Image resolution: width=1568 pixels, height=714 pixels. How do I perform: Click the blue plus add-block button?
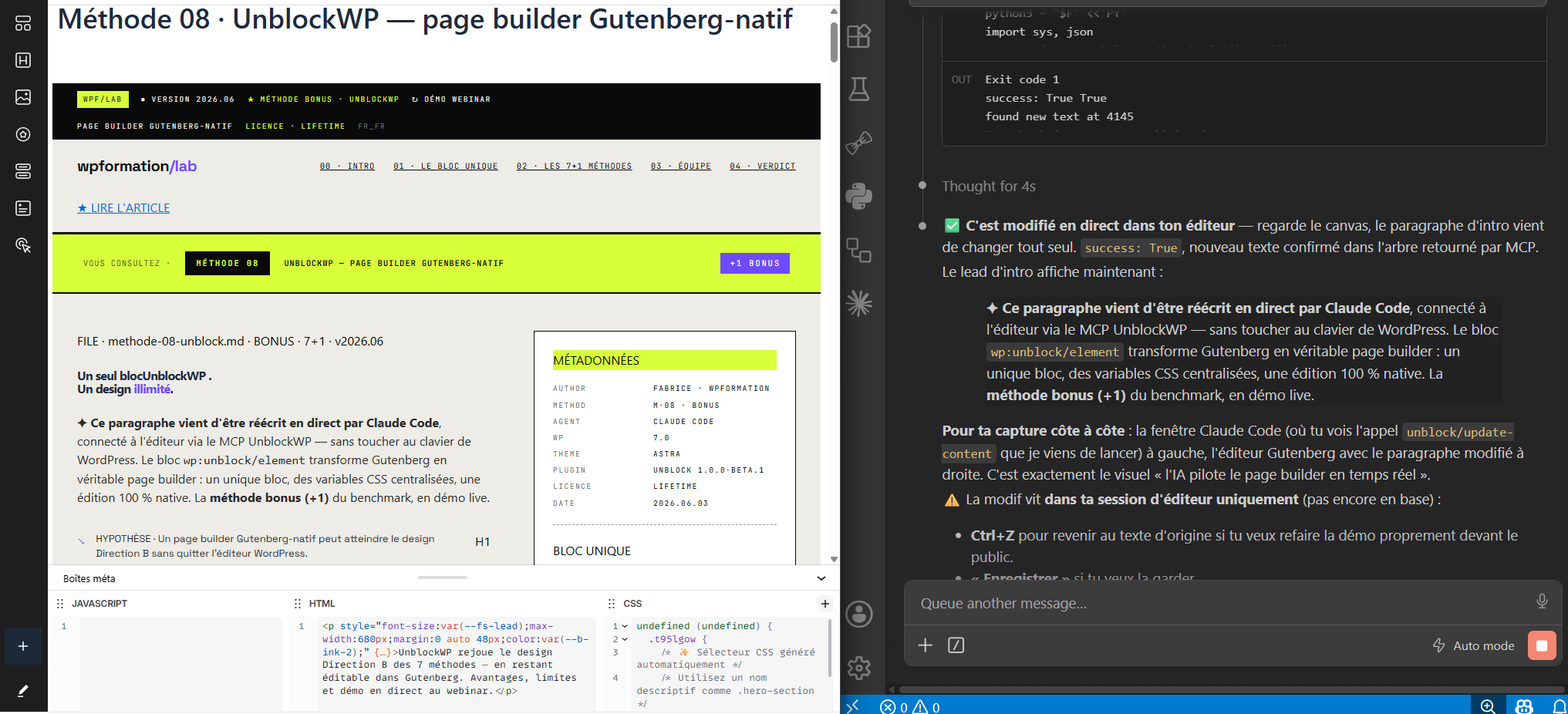click(23, 646)
